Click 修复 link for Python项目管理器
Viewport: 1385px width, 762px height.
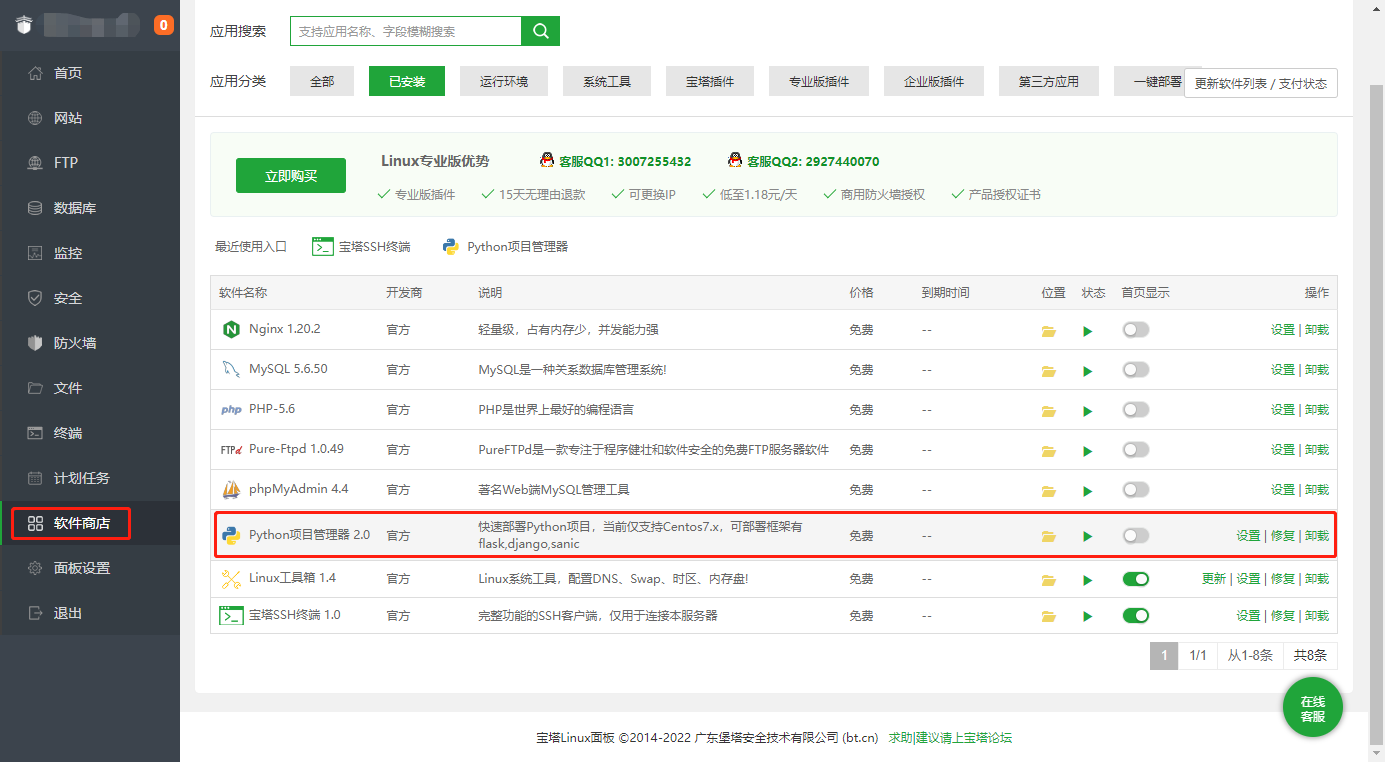pos(1283,535)
